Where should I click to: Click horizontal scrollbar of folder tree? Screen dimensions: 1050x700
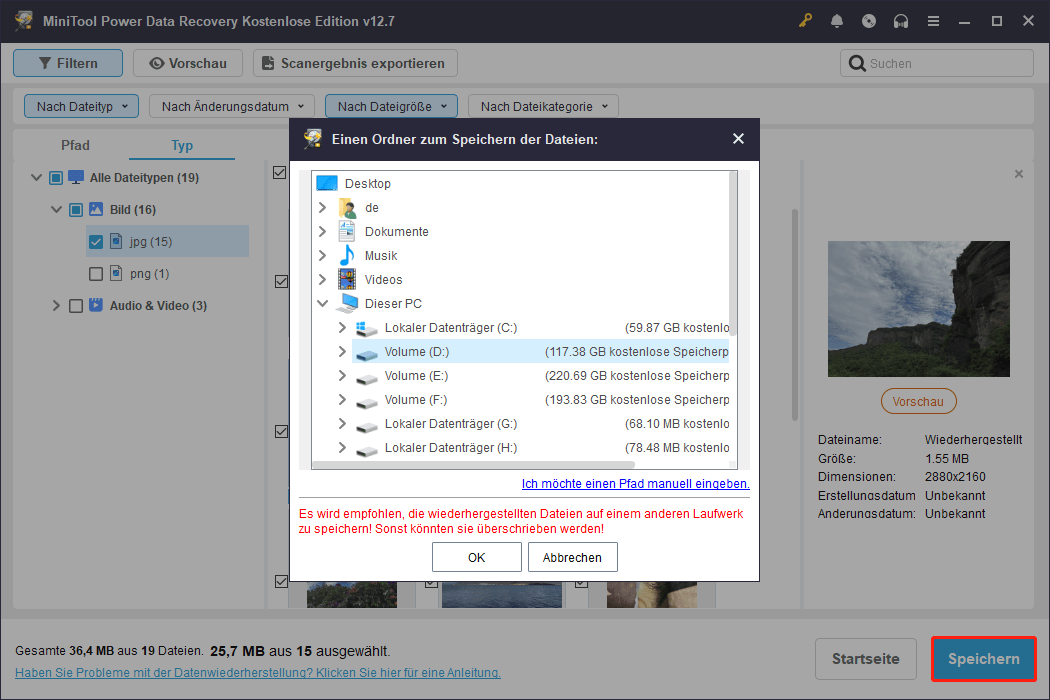coord(473,464)
